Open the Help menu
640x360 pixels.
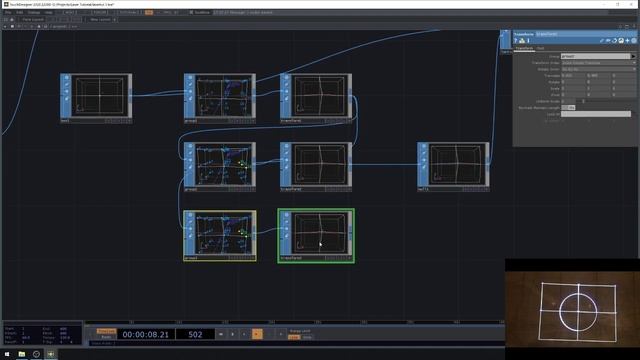[x=49, y=13]
